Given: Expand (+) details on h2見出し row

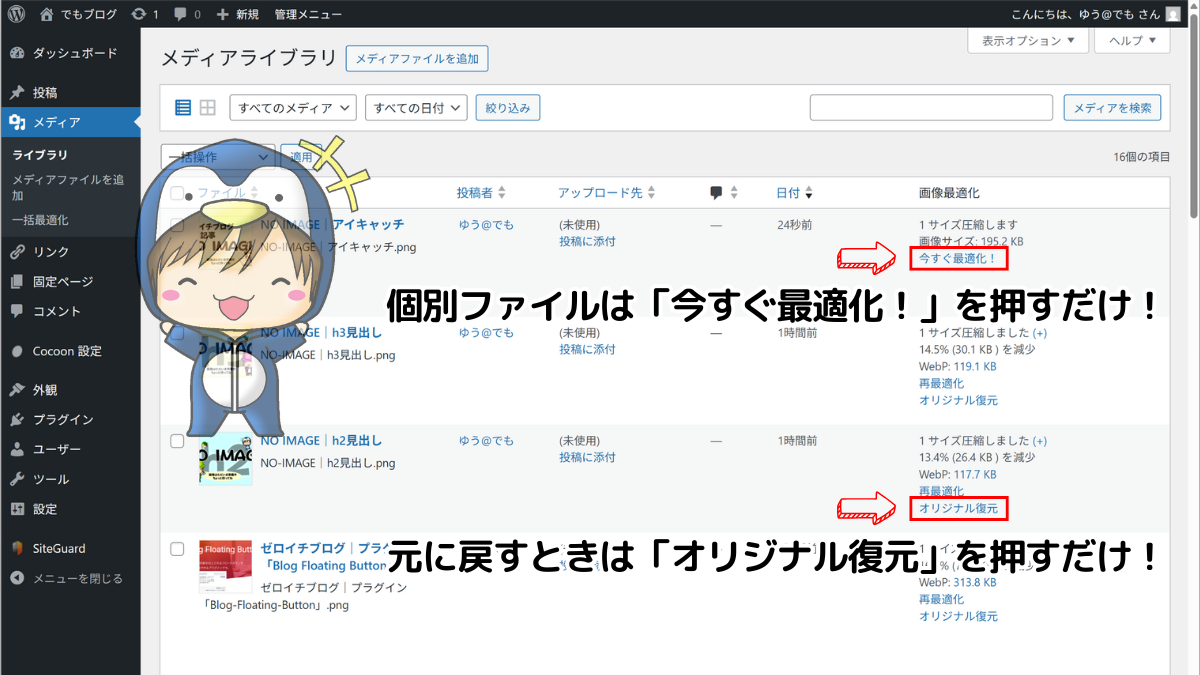Looking at the screenshot, I should pyautogui.click(x=1039, y=440).
